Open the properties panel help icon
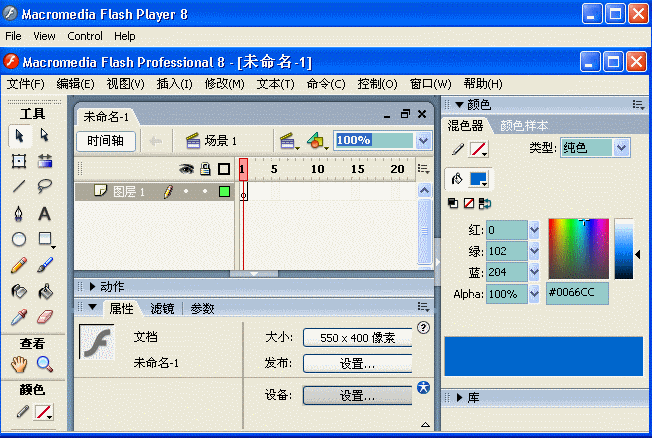 coord(423,328)
